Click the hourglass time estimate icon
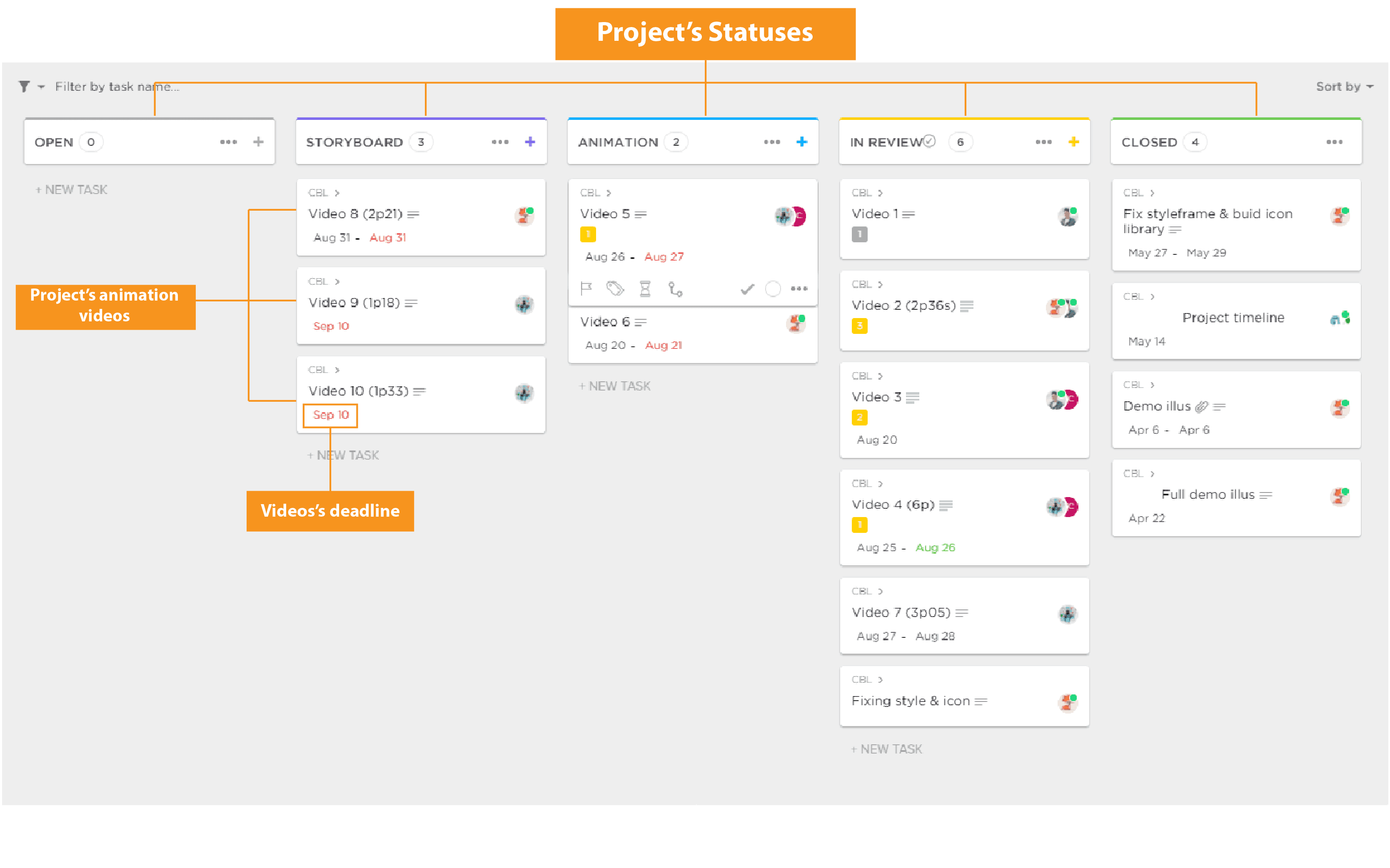Screen dimensions: 1390x868 [645, 289]
